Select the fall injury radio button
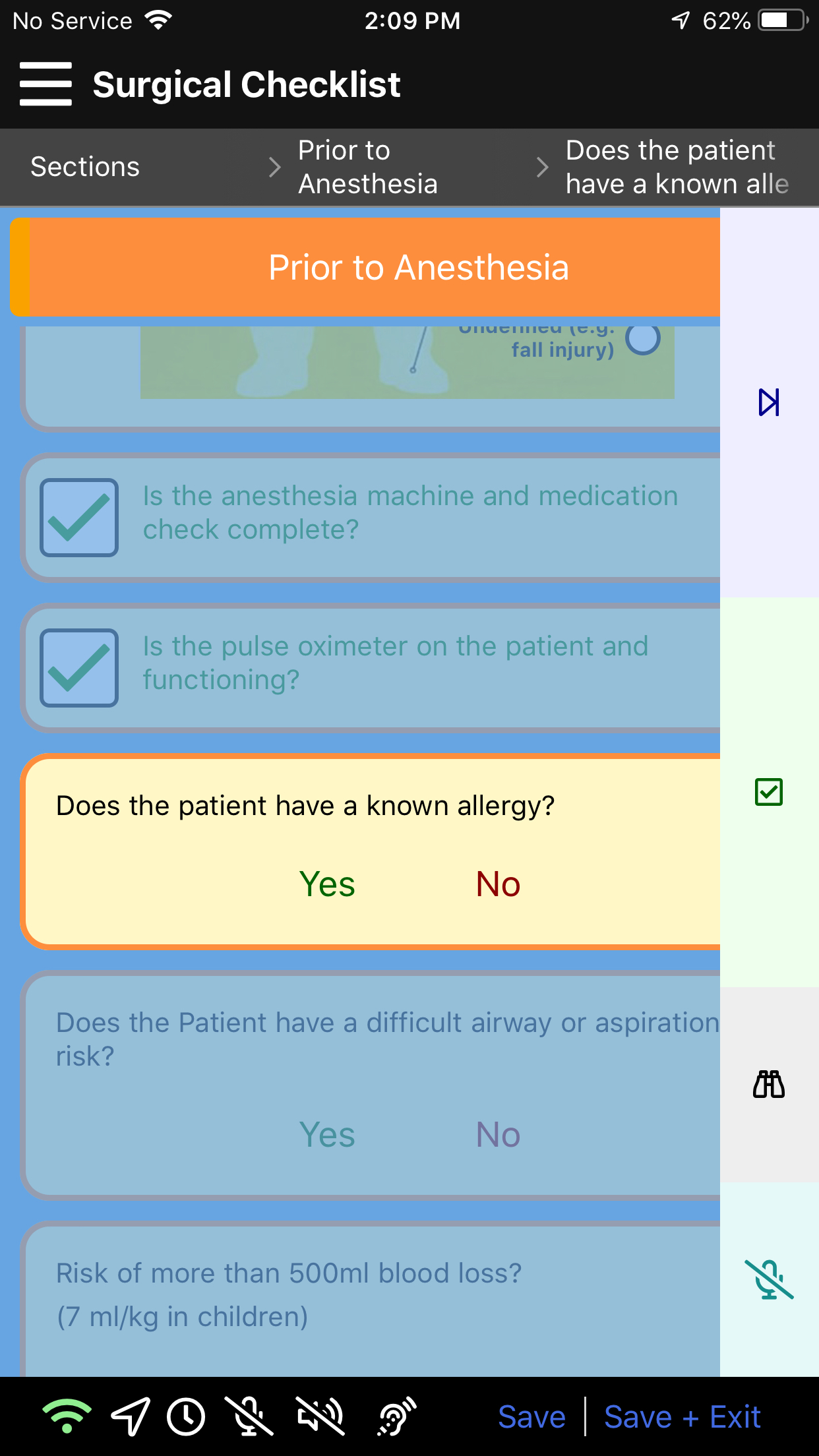 [643, 339]
